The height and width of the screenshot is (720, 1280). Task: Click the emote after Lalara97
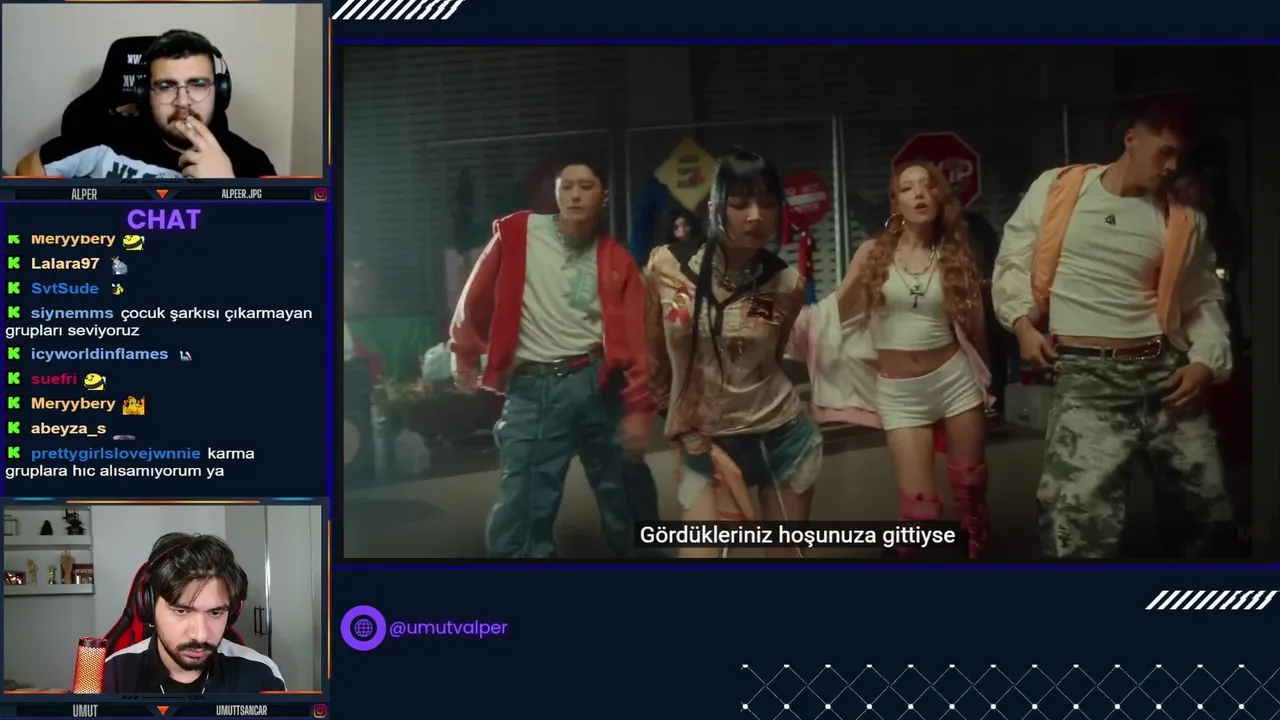(x=119, y=265)
